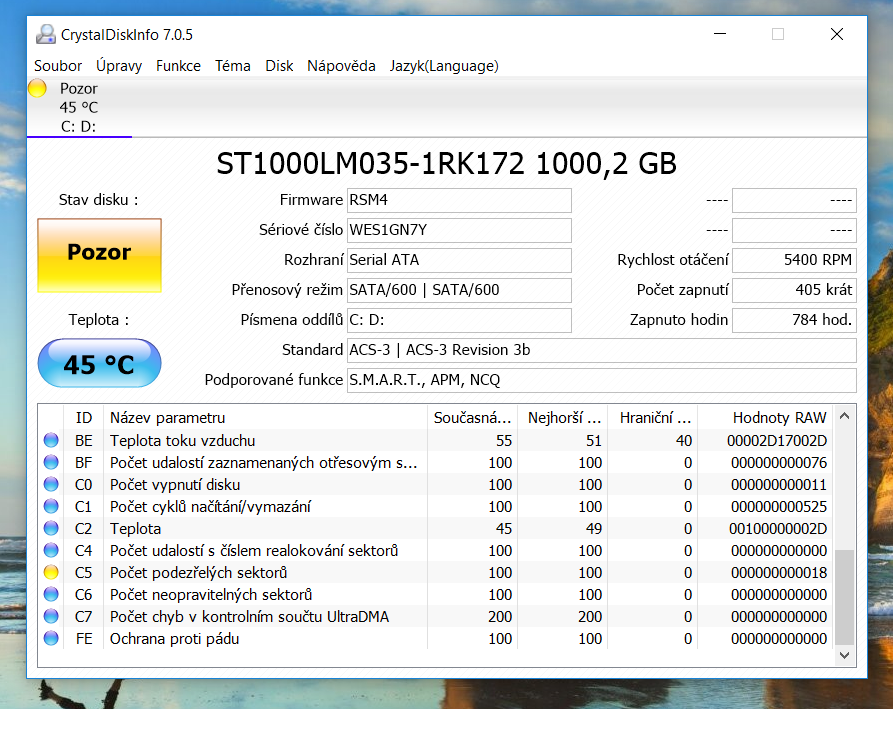Click the blue status dot for FE row

(51, 639)
